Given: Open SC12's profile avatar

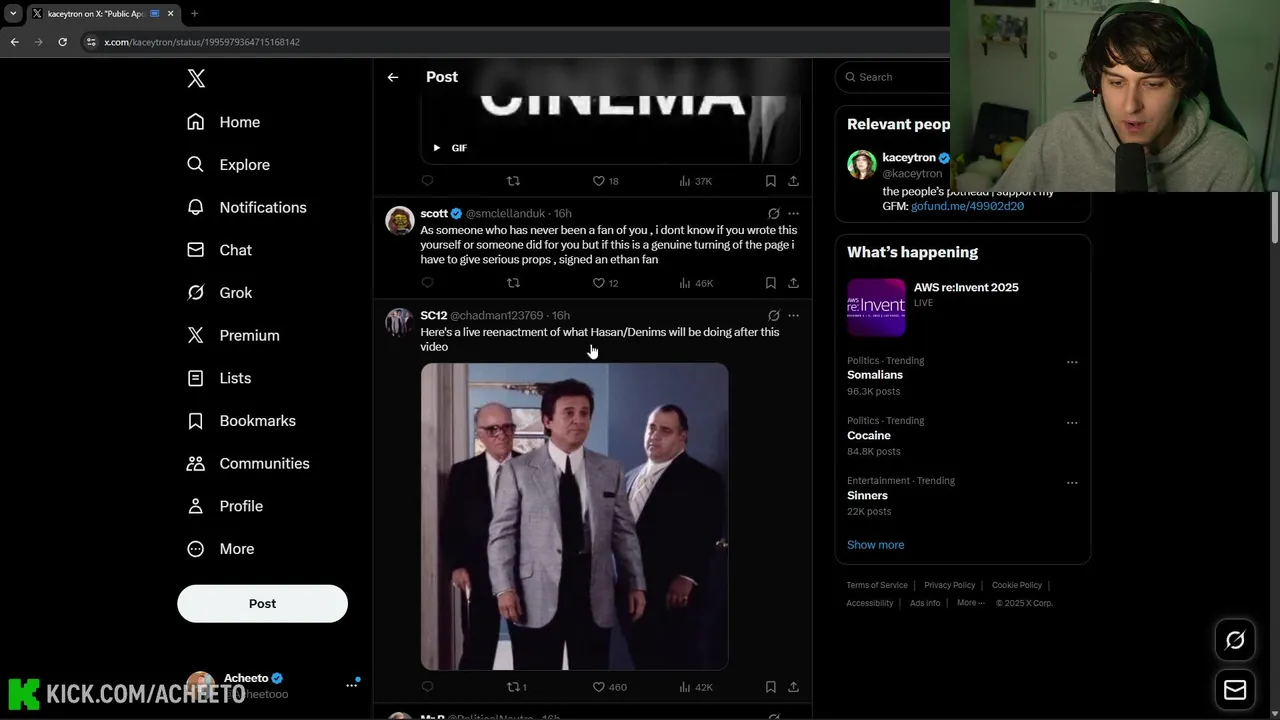Looking at the screenshot, I should coord(400,322).
